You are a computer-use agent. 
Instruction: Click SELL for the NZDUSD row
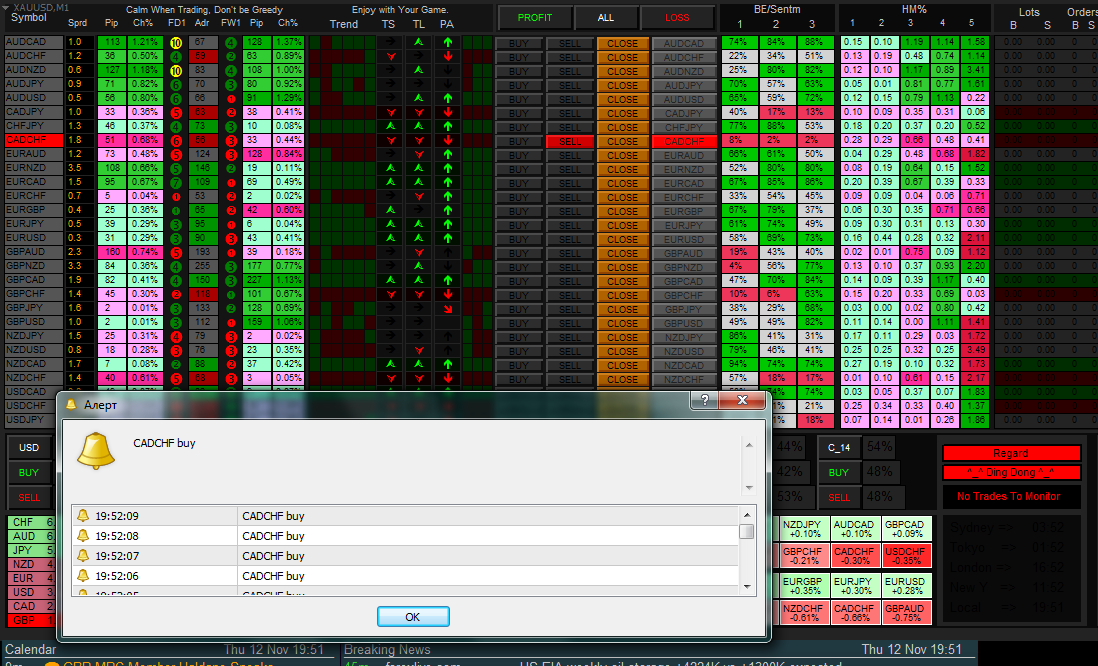(x=570, y=352)
